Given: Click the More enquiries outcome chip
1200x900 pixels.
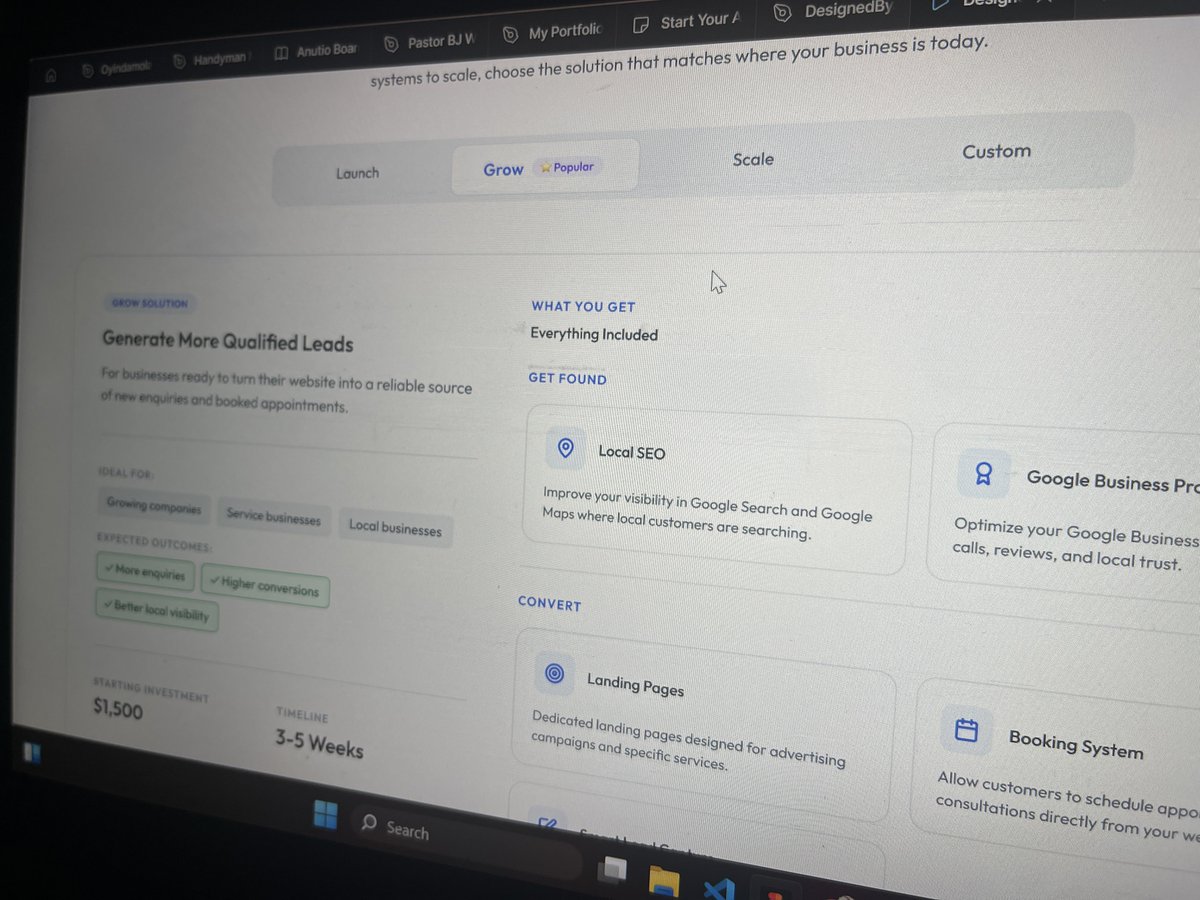Looking at the screenshot, I should click(x=145, y=573).
